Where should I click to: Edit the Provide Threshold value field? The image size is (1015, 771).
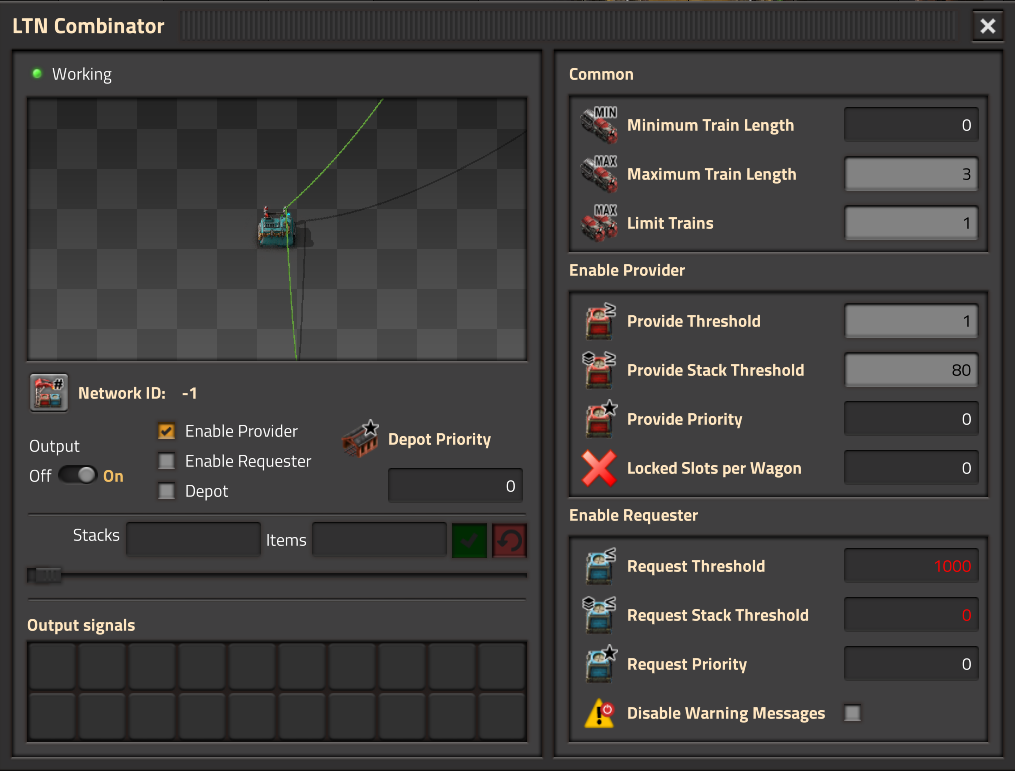(911, 321)
